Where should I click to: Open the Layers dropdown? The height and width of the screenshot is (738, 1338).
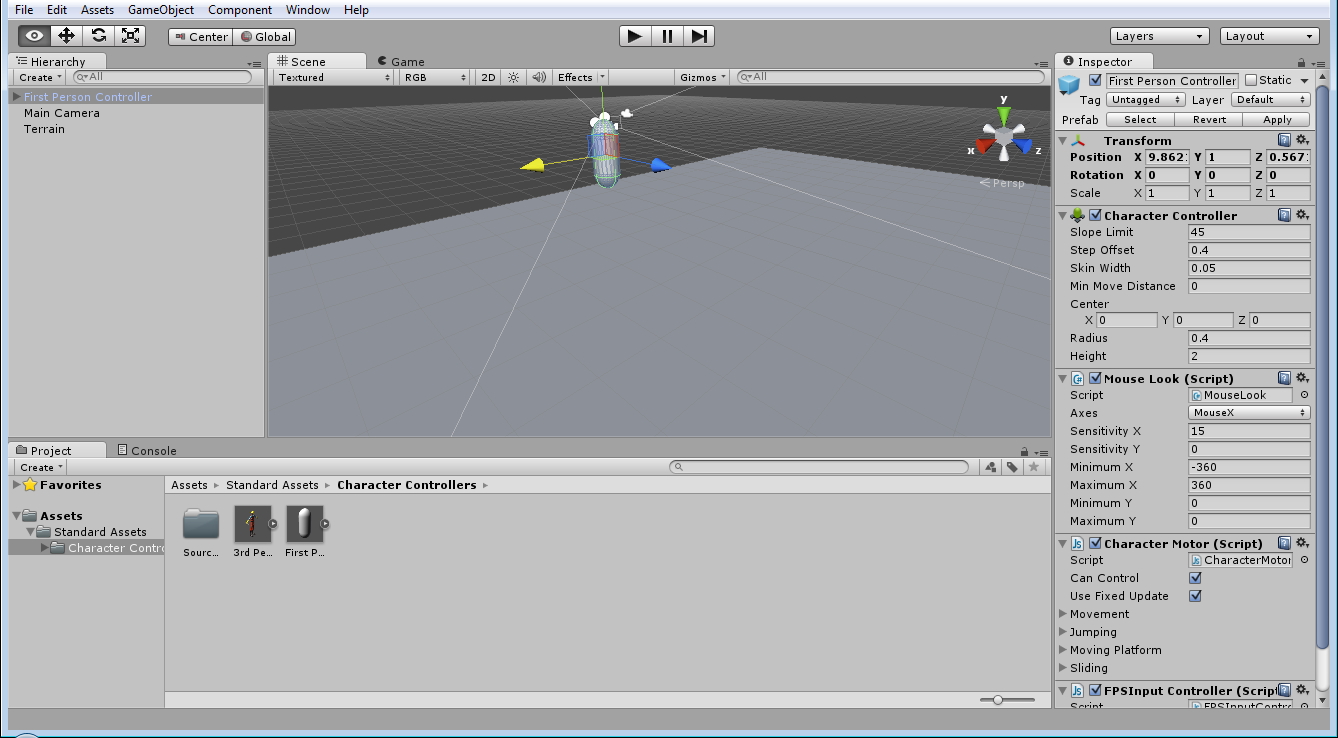coord(1158,35)
